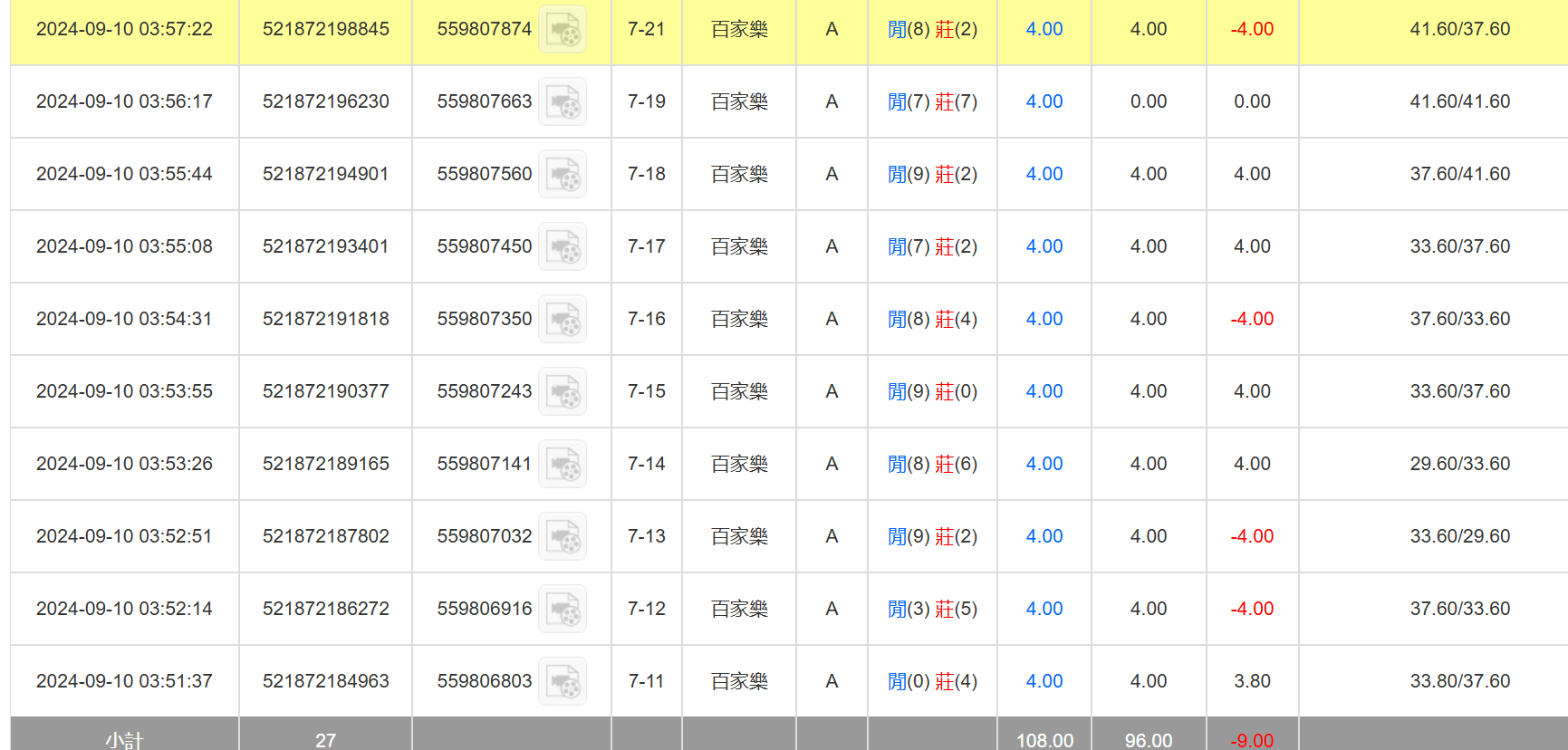Click the blue 4.00 bet amount in row 7-11

[1044, 681]
